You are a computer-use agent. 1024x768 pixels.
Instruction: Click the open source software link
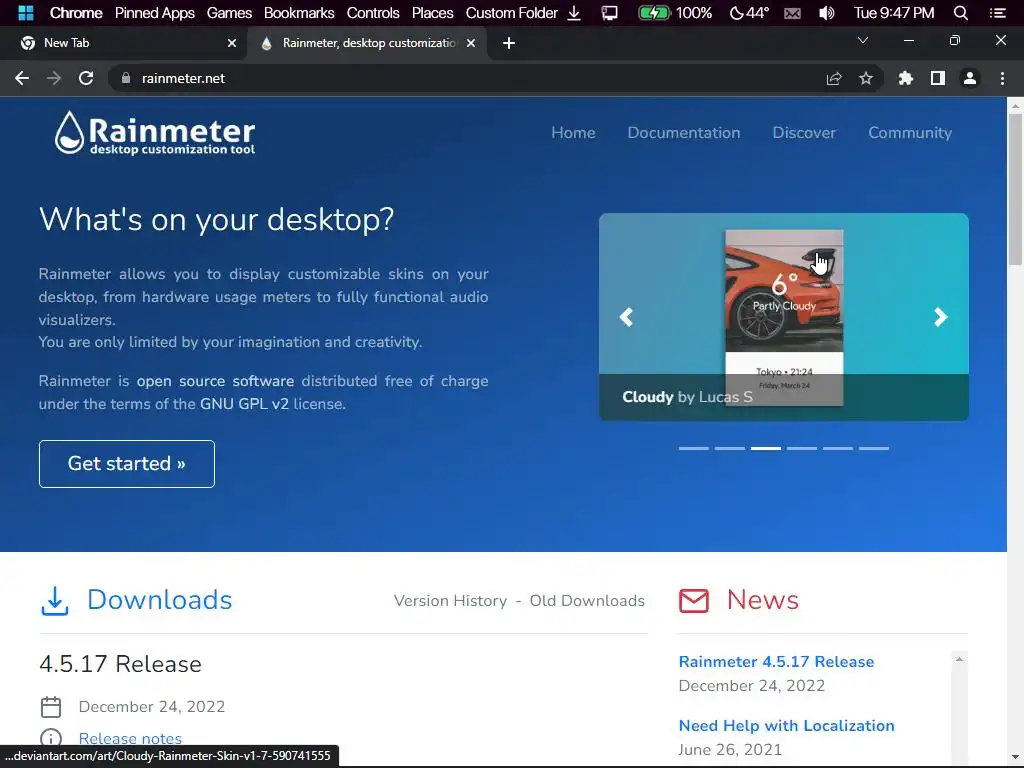tap(215, 381)
